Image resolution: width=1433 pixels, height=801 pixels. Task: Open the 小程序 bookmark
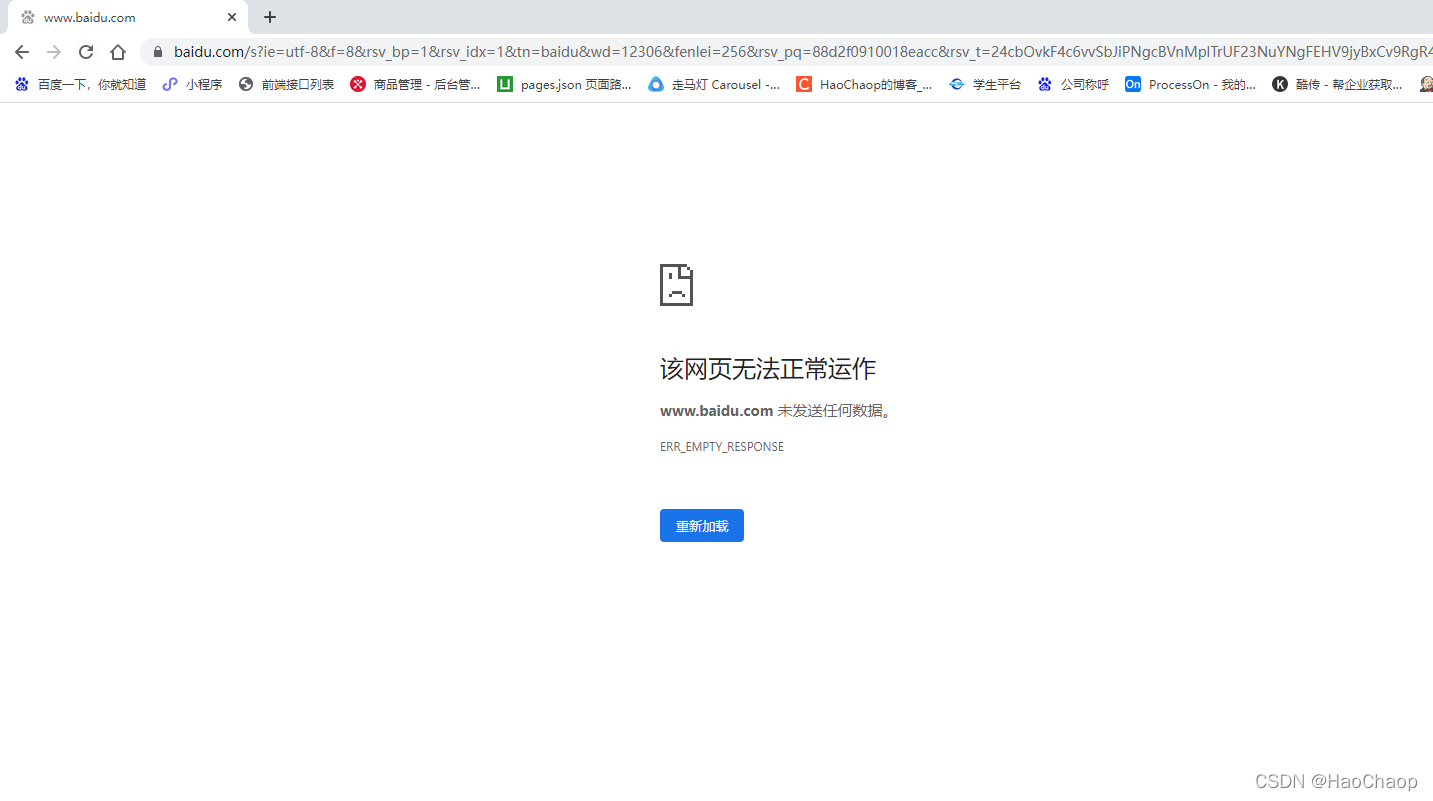tap(192, 85)
